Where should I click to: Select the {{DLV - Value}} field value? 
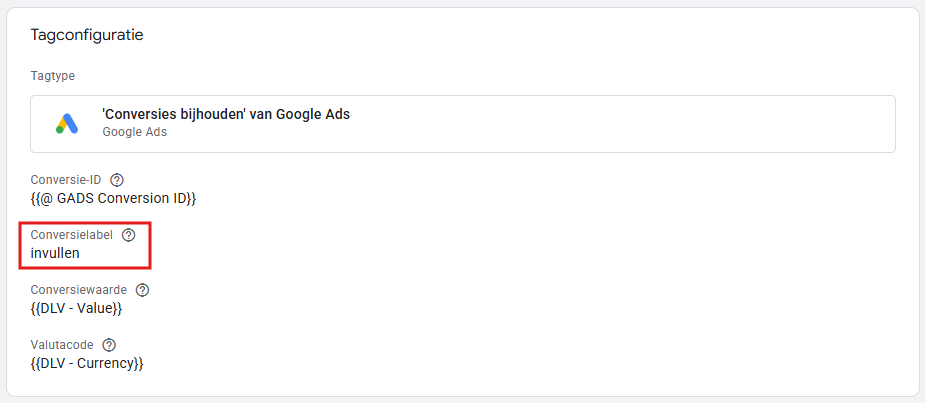click(x=77, y=308)
